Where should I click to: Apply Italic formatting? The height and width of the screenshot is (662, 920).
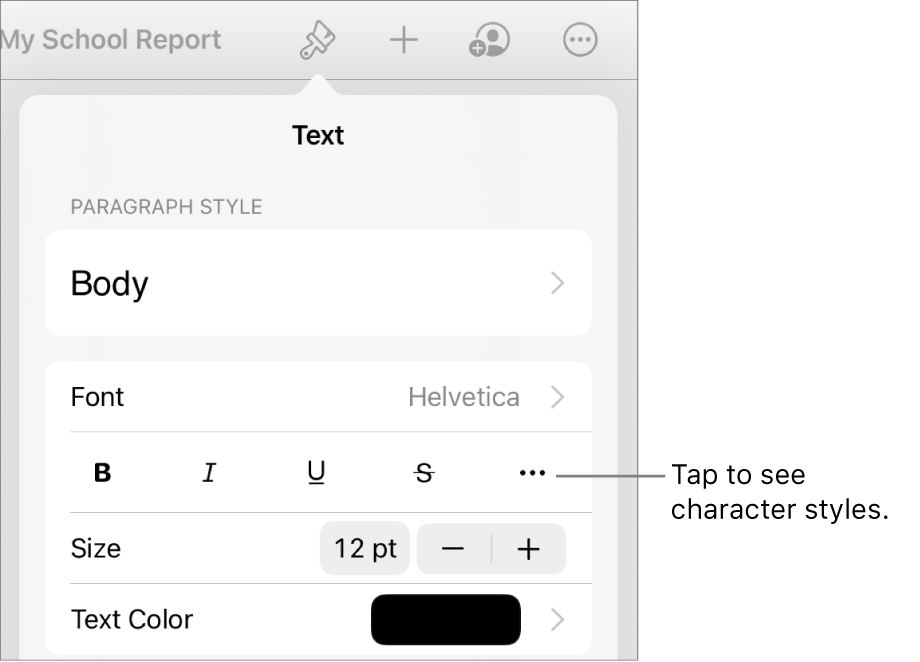(208, 473)
